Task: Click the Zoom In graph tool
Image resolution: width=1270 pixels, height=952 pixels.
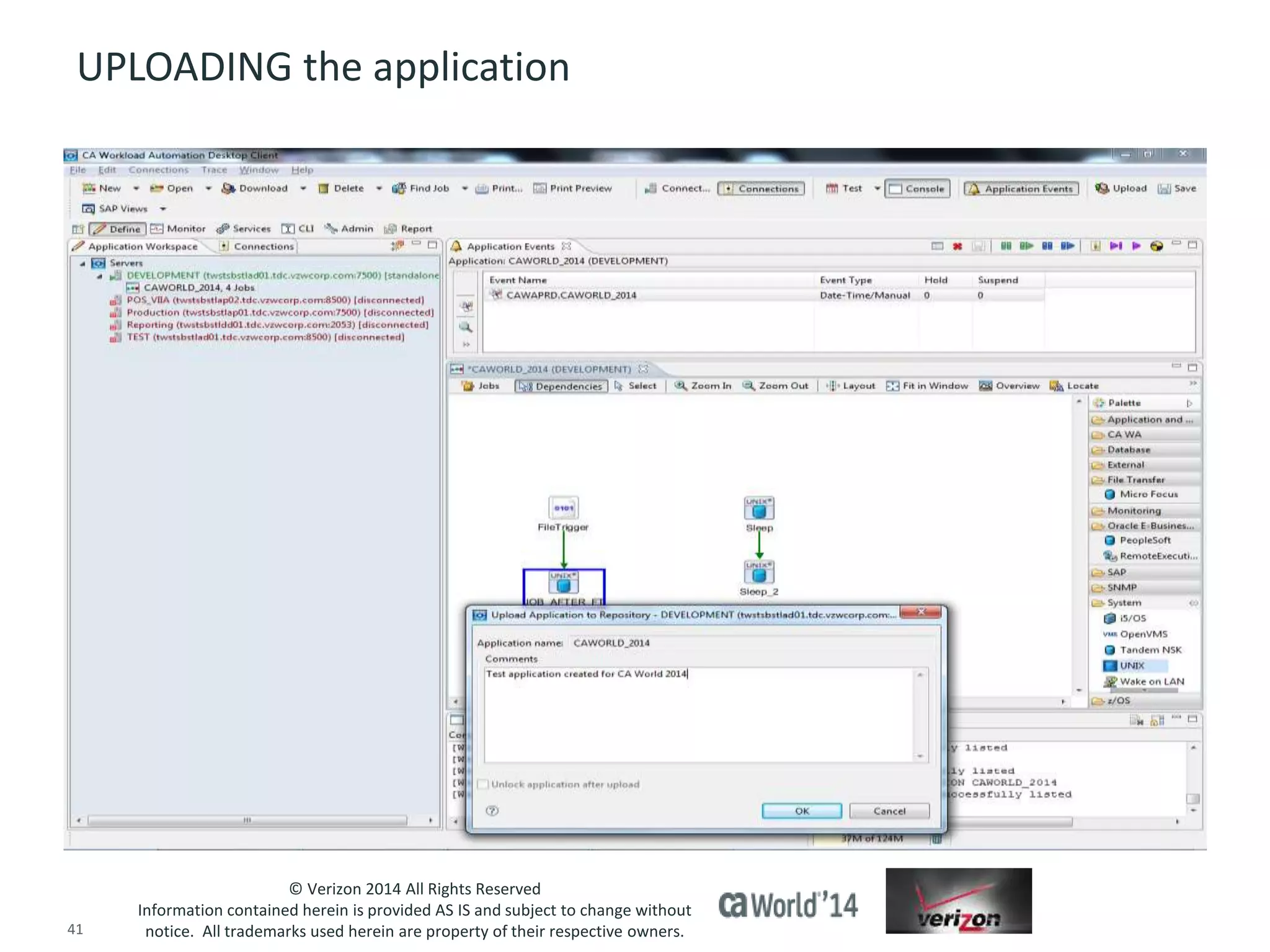Action: click(703, 386)
